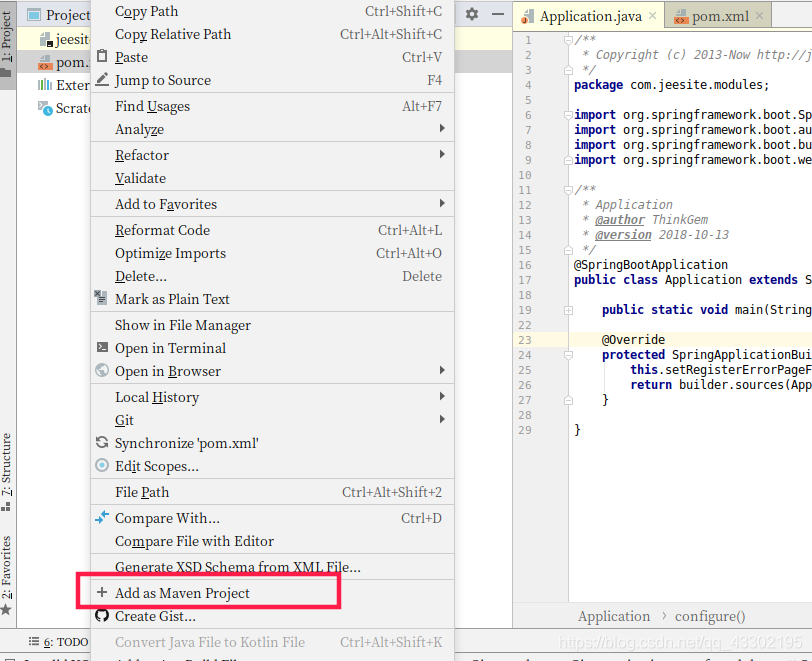Viewport: 812px width, 661px height.
Task: Open the Project panel gear settings
Action: (472, 14)
